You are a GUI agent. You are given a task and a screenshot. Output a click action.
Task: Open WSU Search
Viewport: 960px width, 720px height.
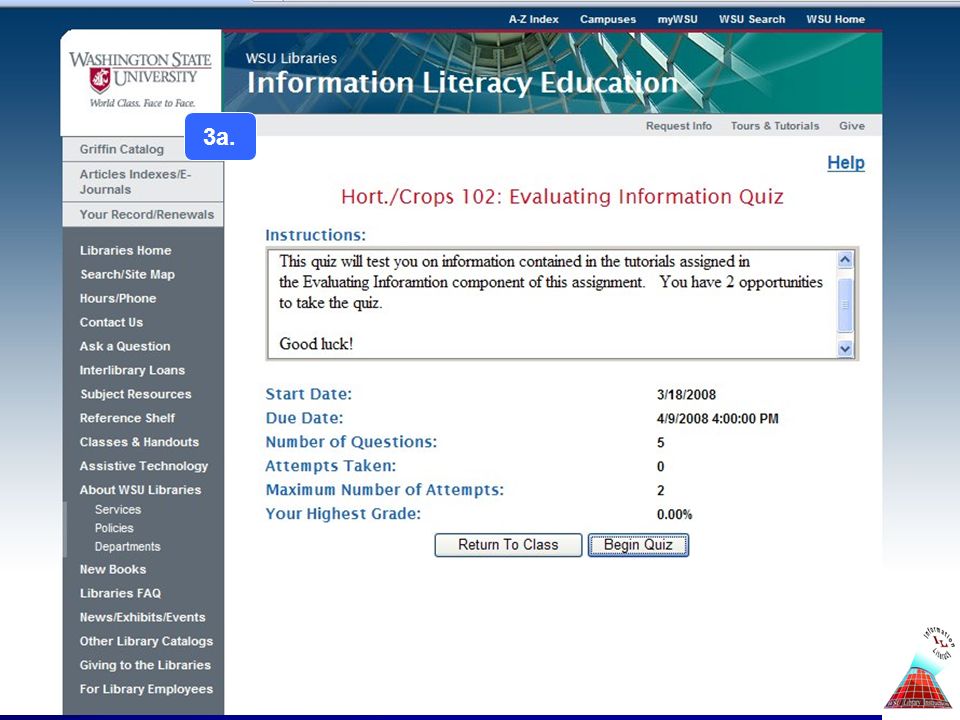coord(752,19)
